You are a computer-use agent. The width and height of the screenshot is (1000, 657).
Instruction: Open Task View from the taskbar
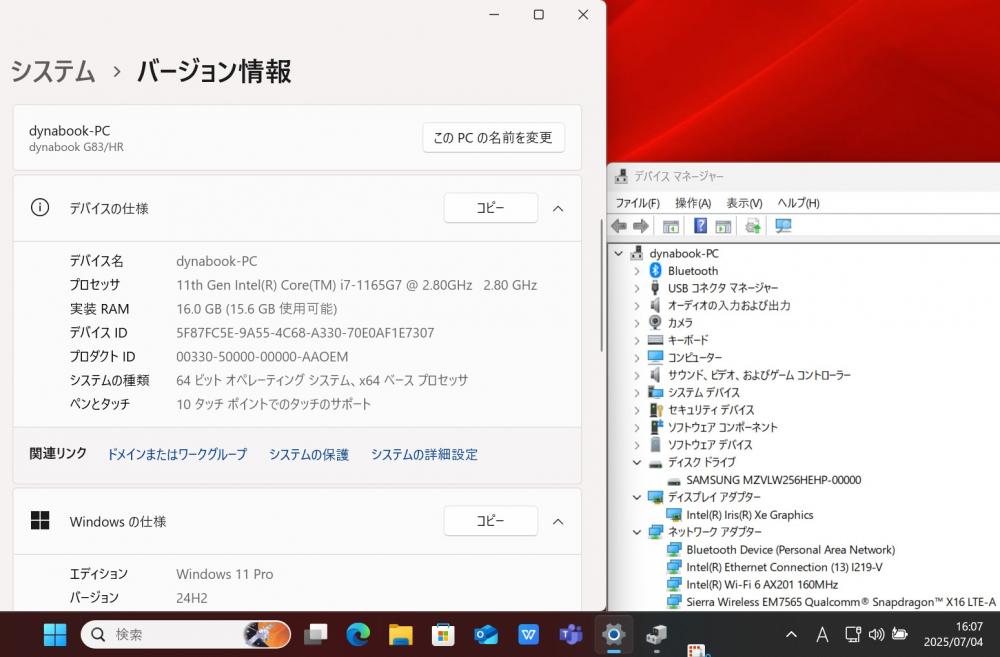316,635
